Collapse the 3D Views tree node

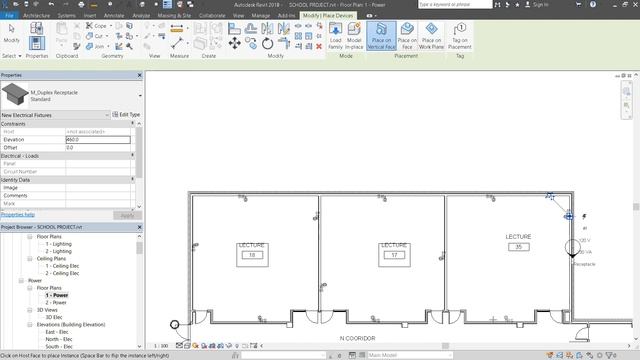[x=30, y=310]
